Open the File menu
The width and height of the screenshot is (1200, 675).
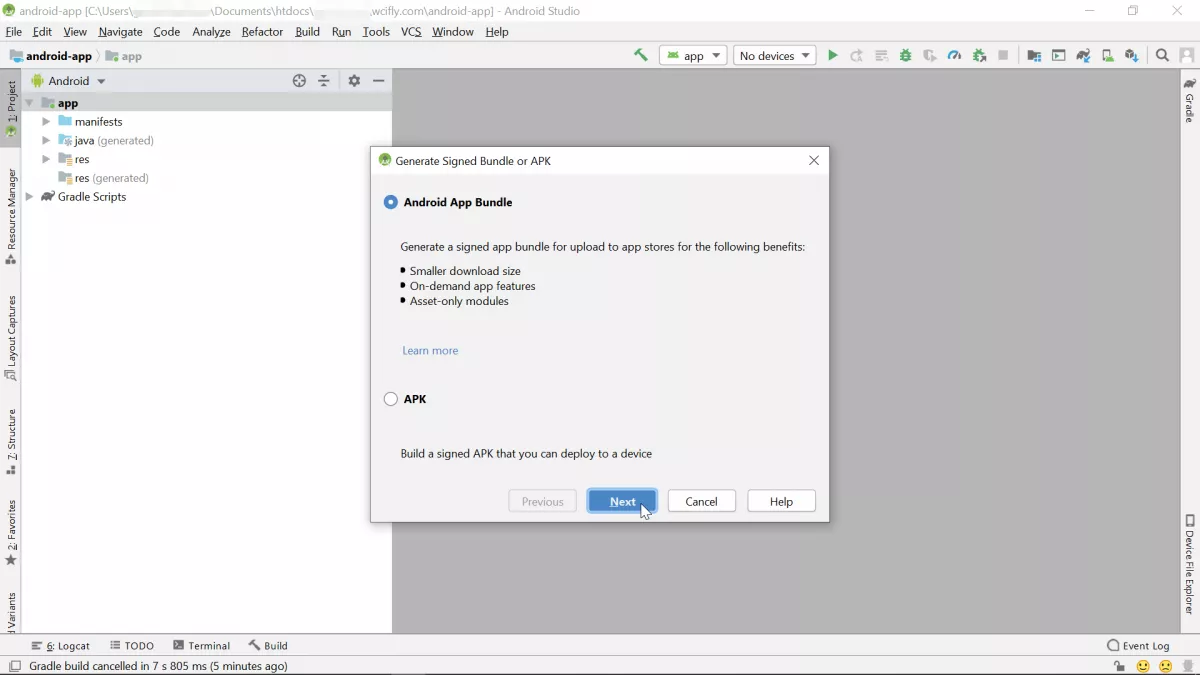[x=13, y=32]
